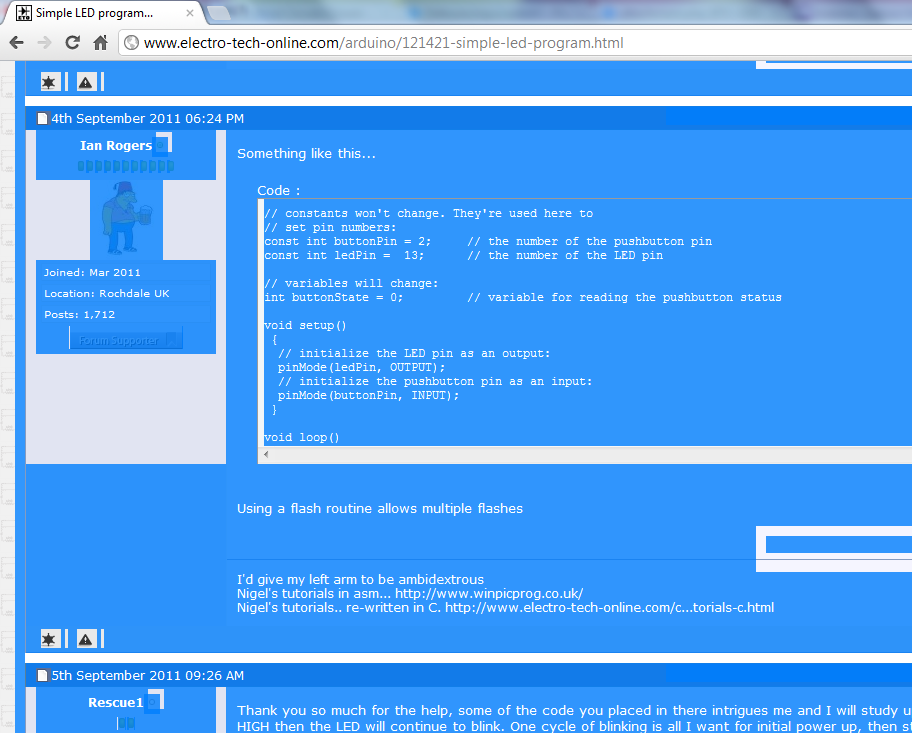Click Ian Rogers' avatar image

pyautogui.click(x=126, y=222)
